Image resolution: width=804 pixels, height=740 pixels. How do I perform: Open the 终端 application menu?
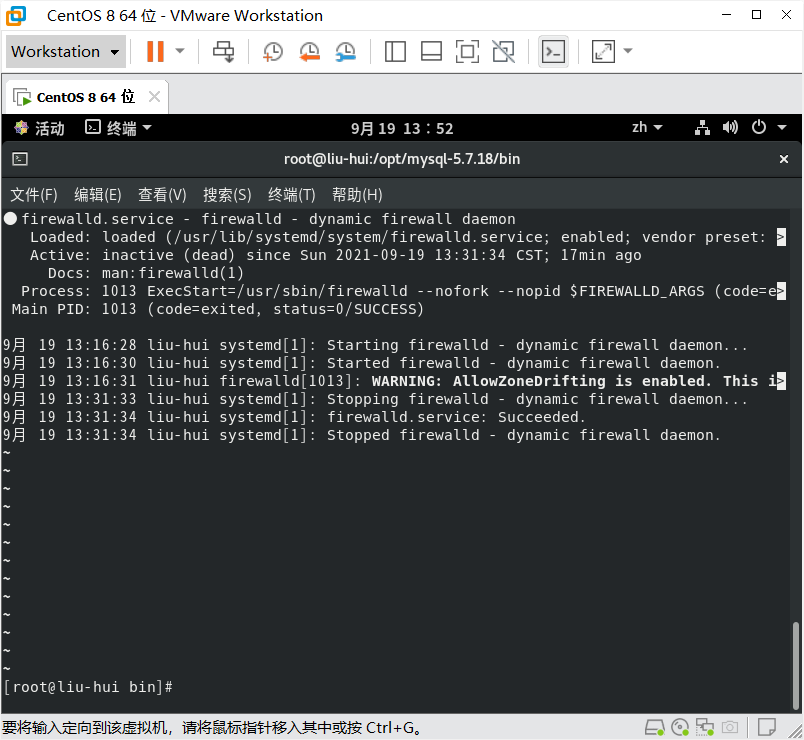[118, 128]
